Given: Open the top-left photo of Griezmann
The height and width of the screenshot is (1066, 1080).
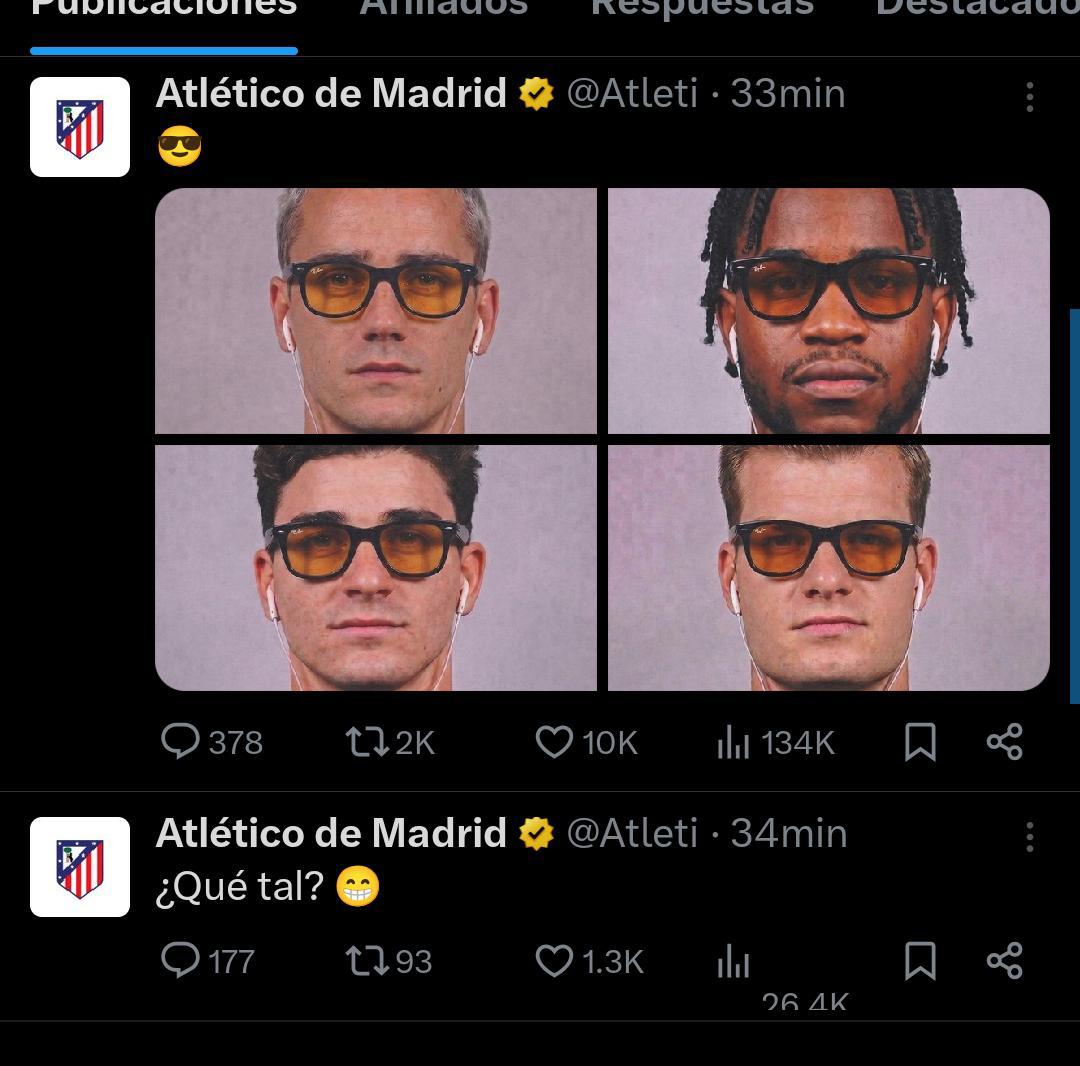Looking at the screenshot, I should [x=375, y=311].
